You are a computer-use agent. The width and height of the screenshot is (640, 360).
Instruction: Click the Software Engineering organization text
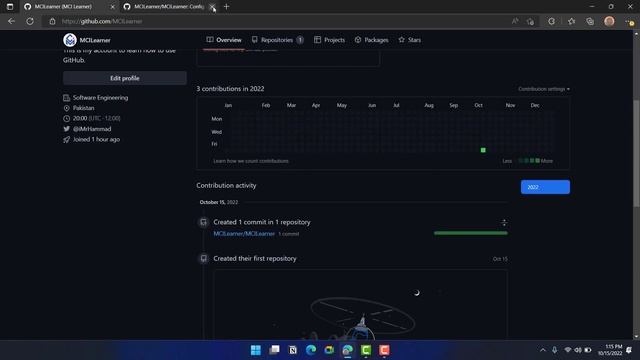pyautogui.click(x=100, y=98)
